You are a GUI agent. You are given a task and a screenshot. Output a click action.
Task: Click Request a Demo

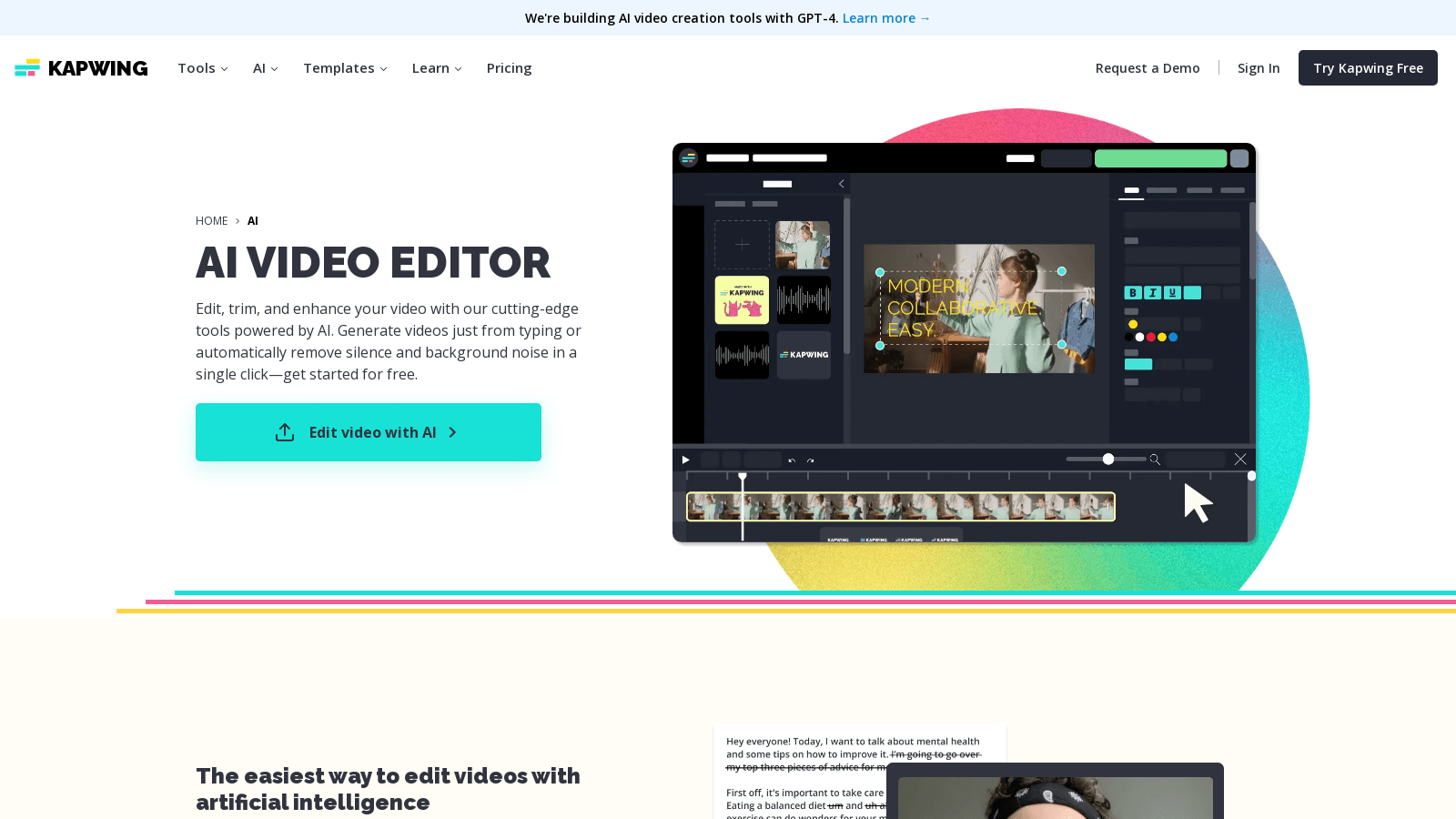1148,68
